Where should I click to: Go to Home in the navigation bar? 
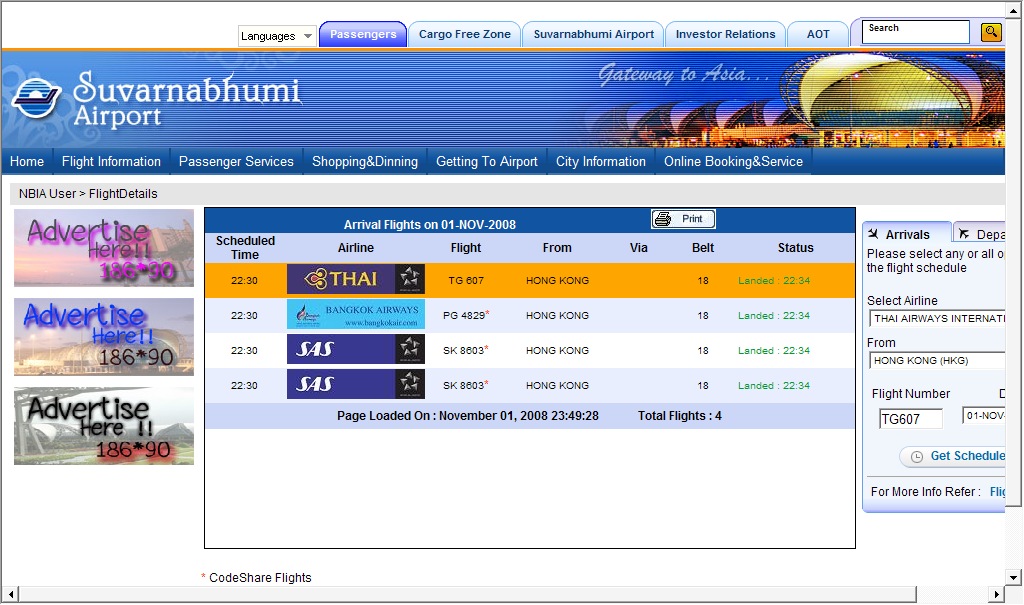tap(27, 161)
